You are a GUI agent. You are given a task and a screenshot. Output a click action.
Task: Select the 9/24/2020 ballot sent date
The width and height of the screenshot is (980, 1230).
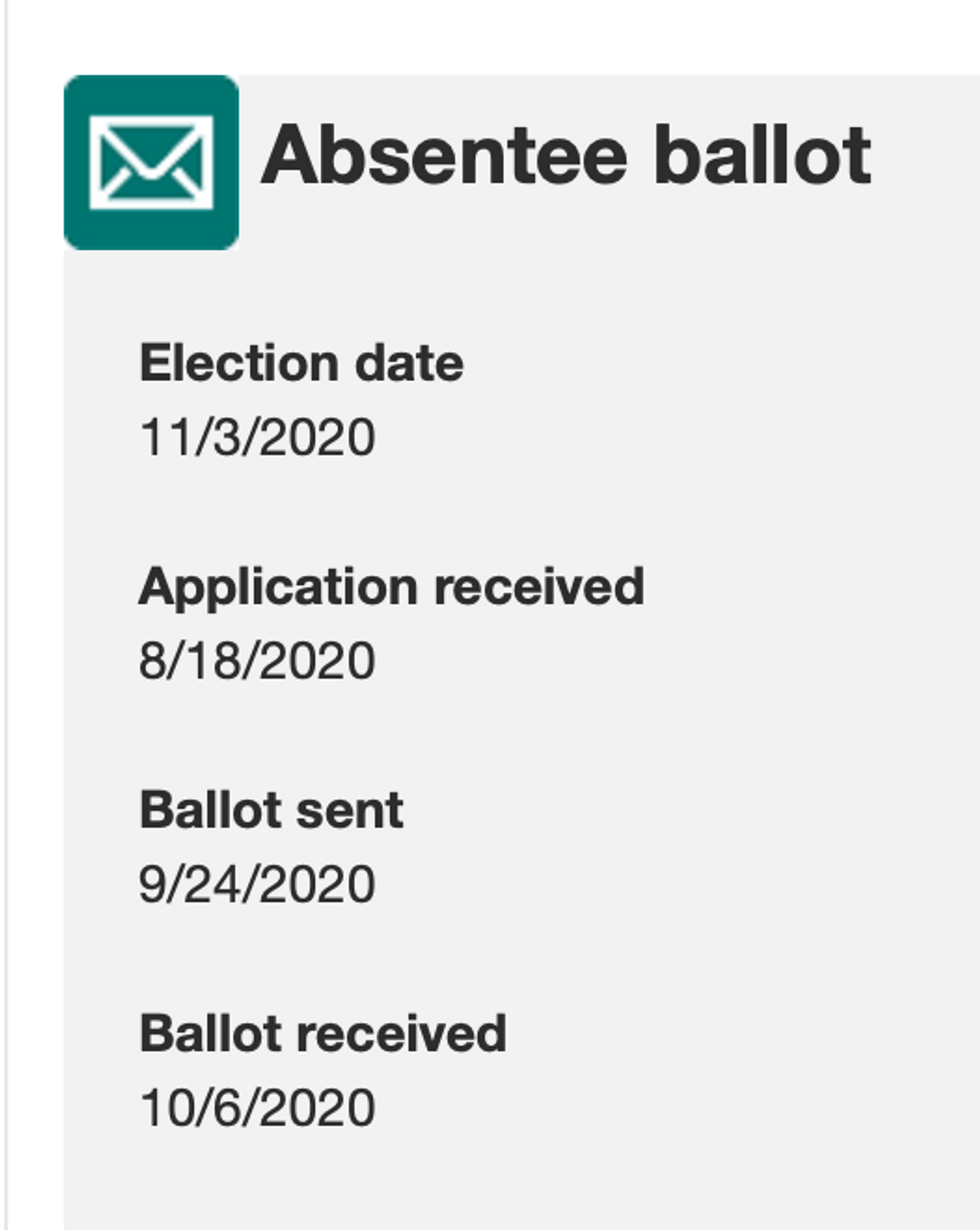pos(257,885)
